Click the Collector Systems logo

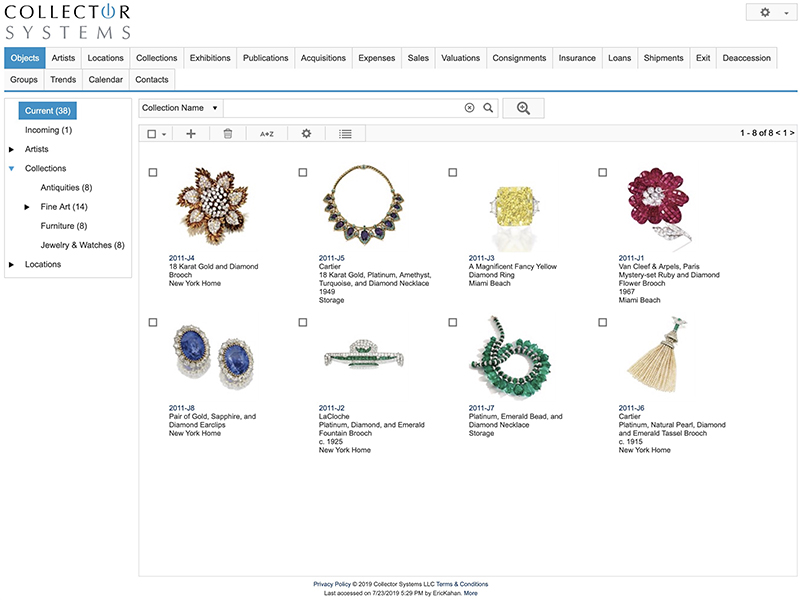click(x=67, y=22)
